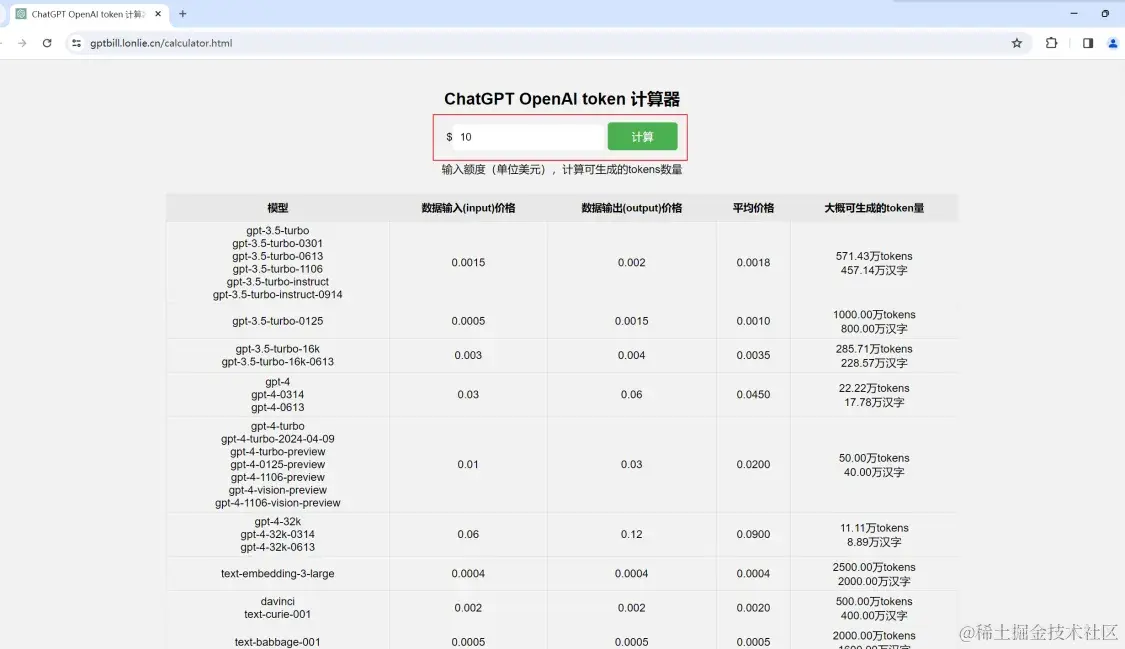Image resolution: width=1125 pixels, height=649 pixels.
Task: Click average price 0.0035 cell
Action: pos(753,355)
